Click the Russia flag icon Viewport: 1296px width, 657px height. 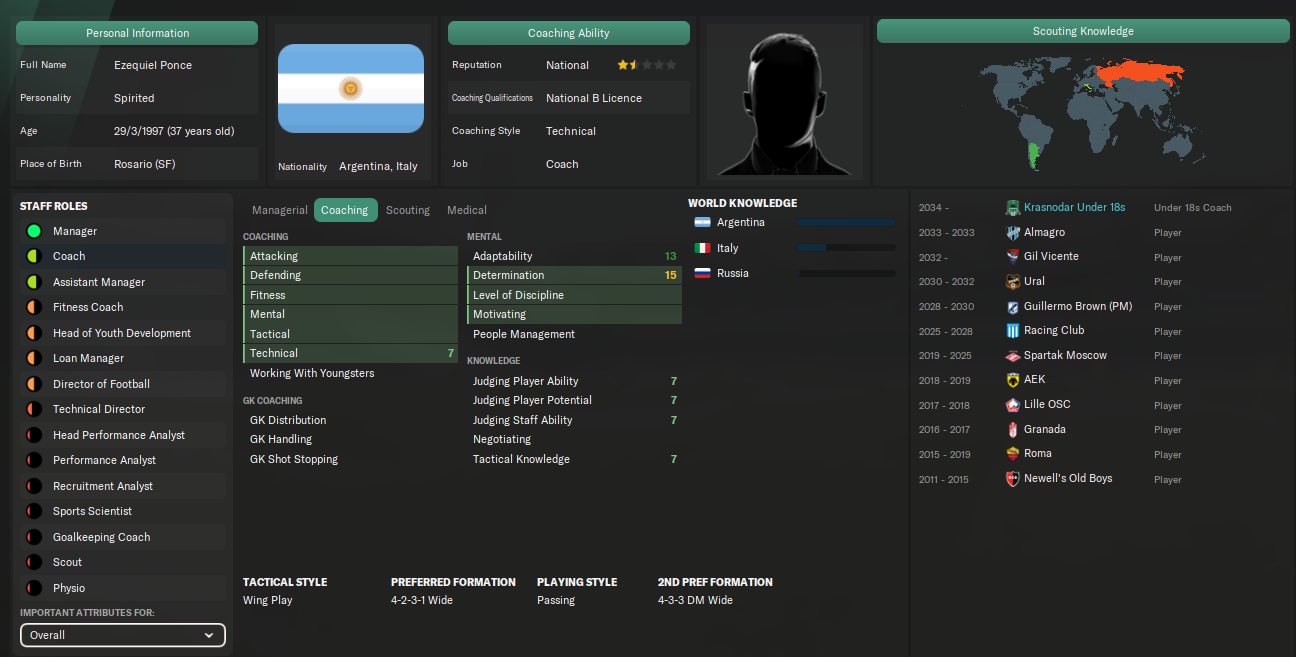click(702, 273)
